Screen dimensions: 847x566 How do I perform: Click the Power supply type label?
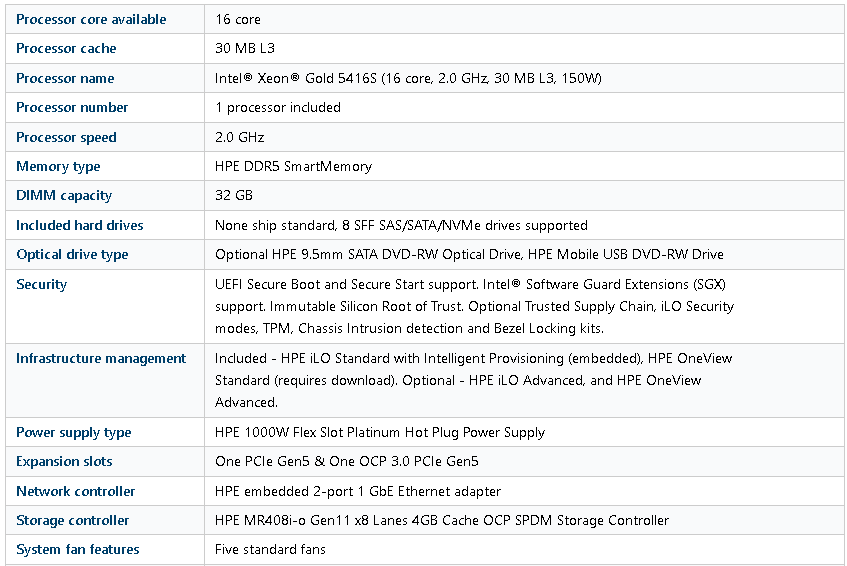coord(73,433)
